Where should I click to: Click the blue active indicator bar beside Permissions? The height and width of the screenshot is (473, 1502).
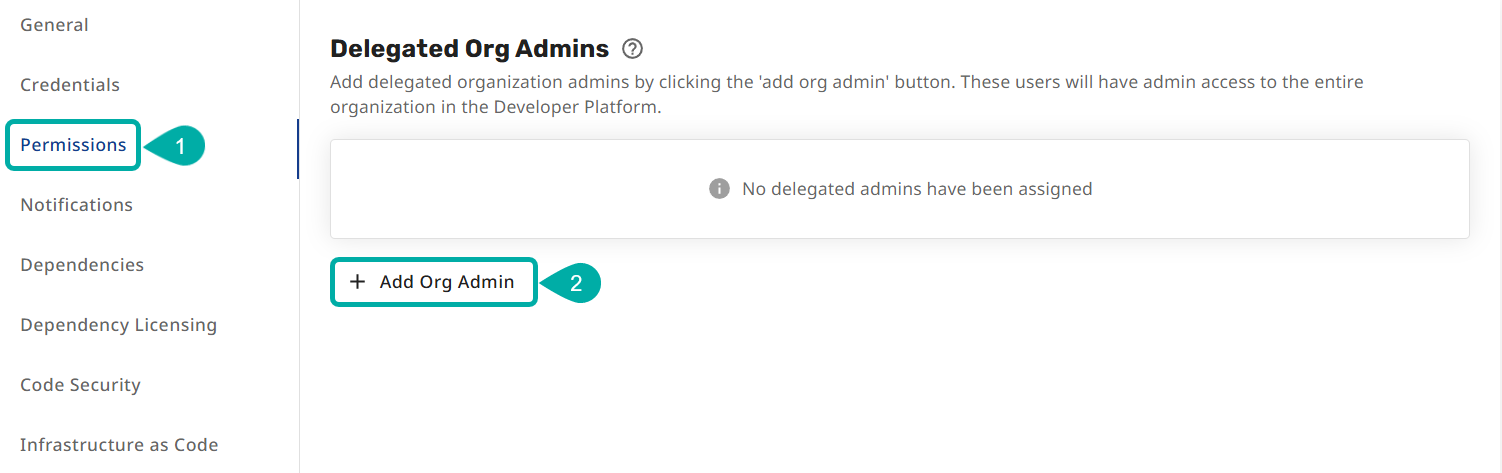point(298,149)
